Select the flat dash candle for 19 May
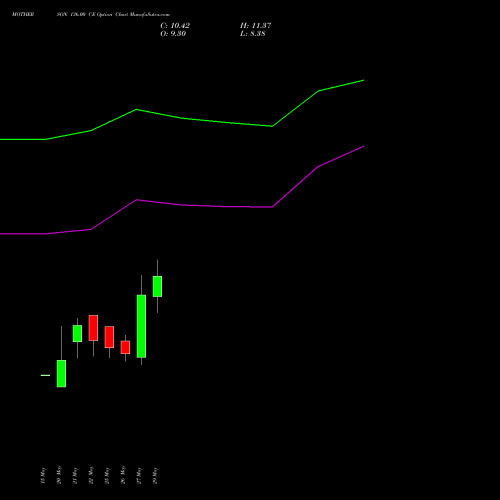Viewport: 500px width, 500px height. point(45,375)
